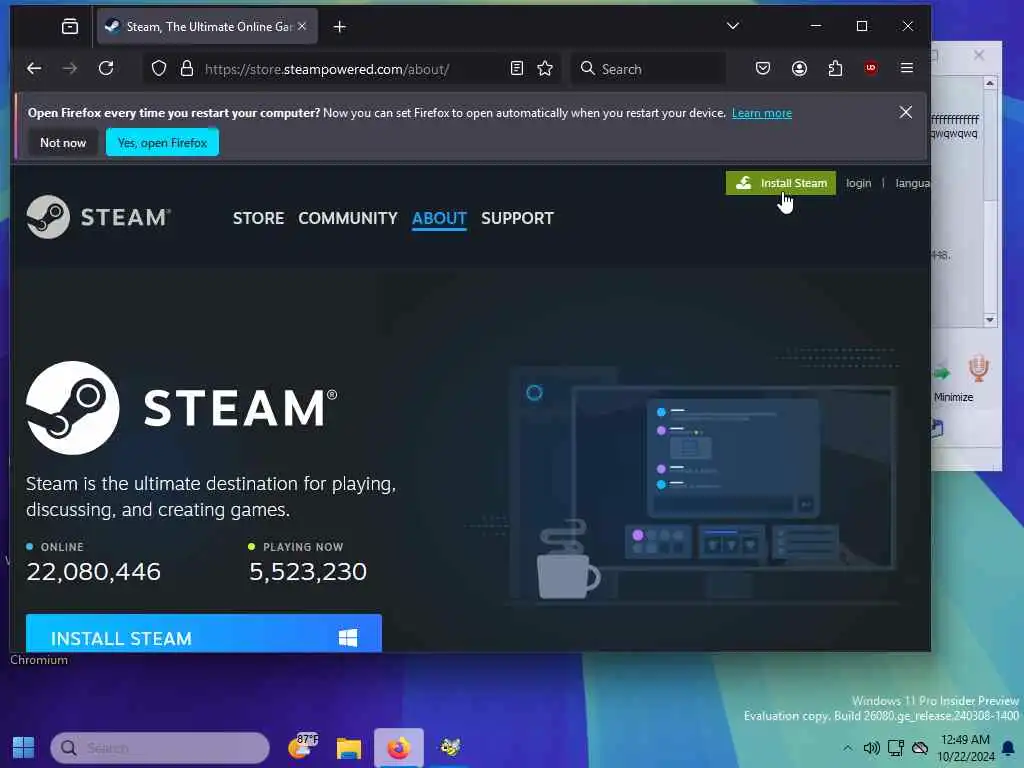This screenshot has width=1024, height=768.
Task: Click Yes, open Firefox button
Action: (x=163, y=142)
